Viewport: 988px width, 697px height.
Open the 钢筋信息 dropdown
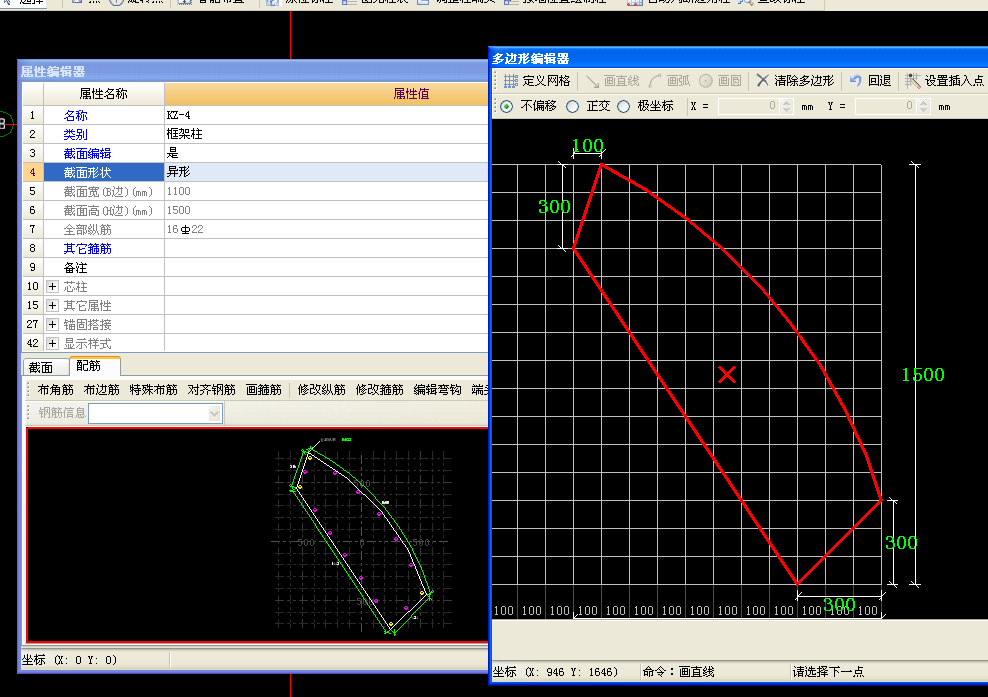click(214, 413)
